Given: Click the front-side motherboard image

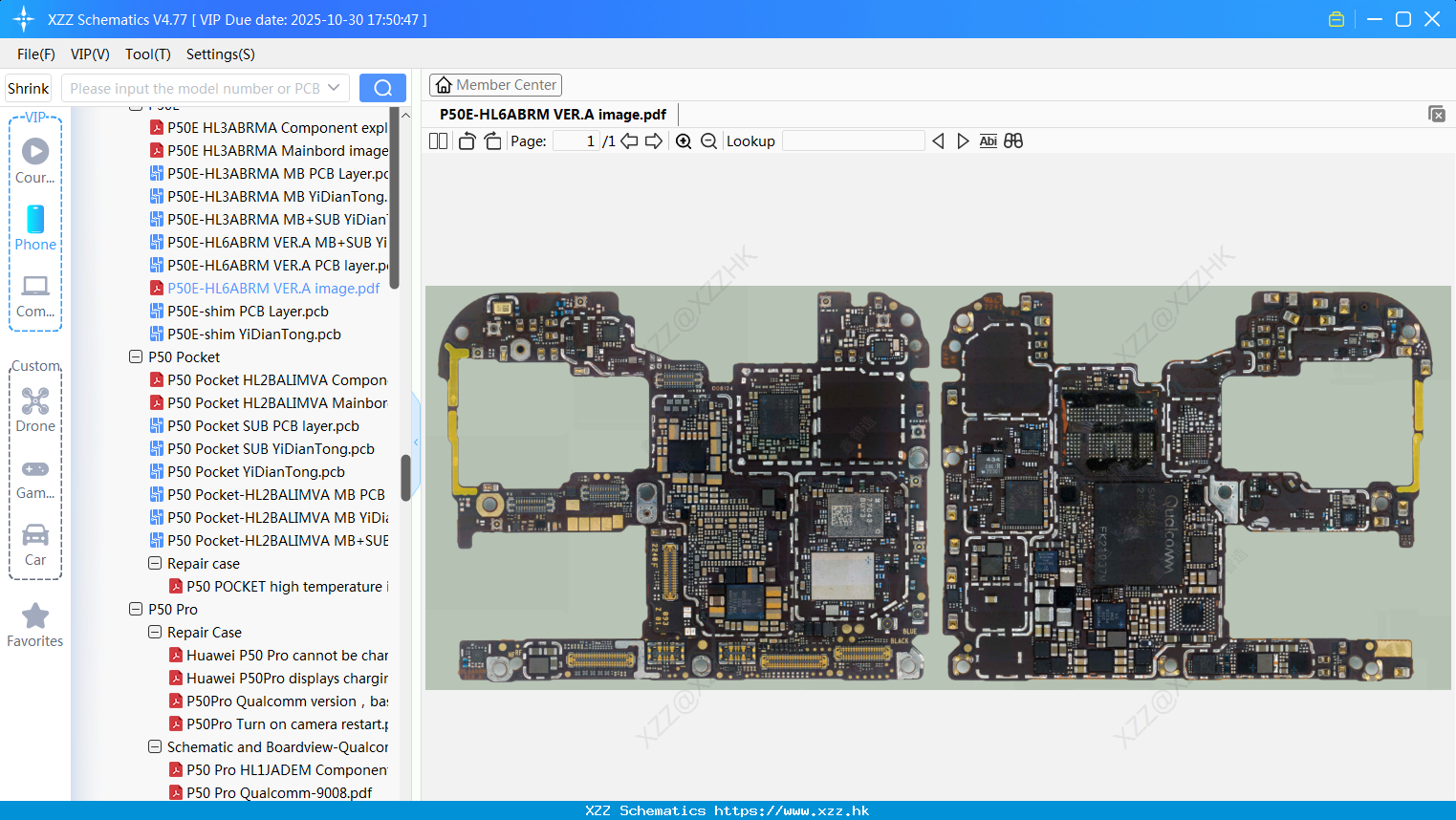Looking at the screenshot, I should click(x=684, y=487).
